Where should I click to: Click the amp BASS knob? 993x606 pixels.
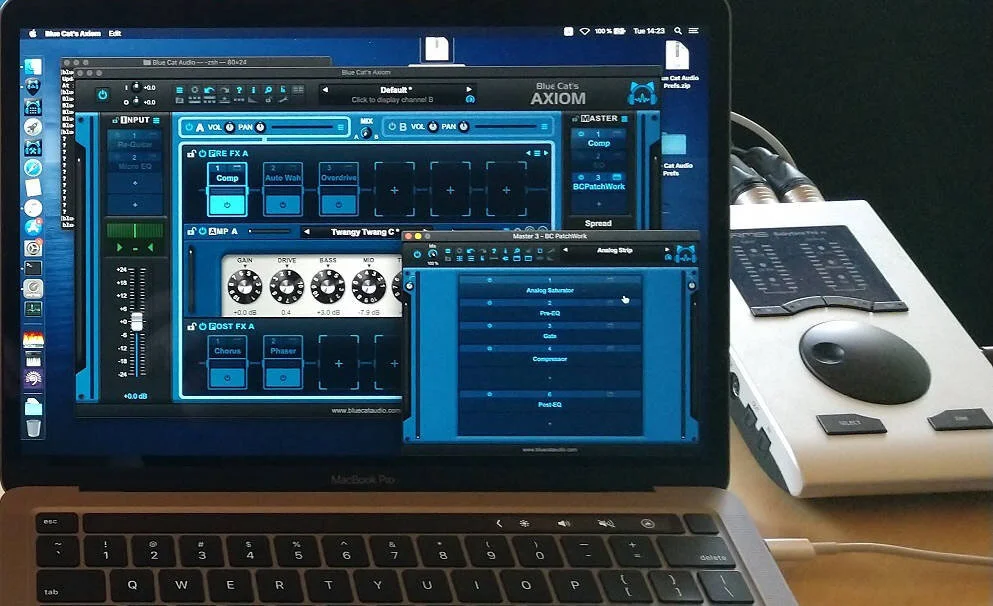(x=328, y=286)
